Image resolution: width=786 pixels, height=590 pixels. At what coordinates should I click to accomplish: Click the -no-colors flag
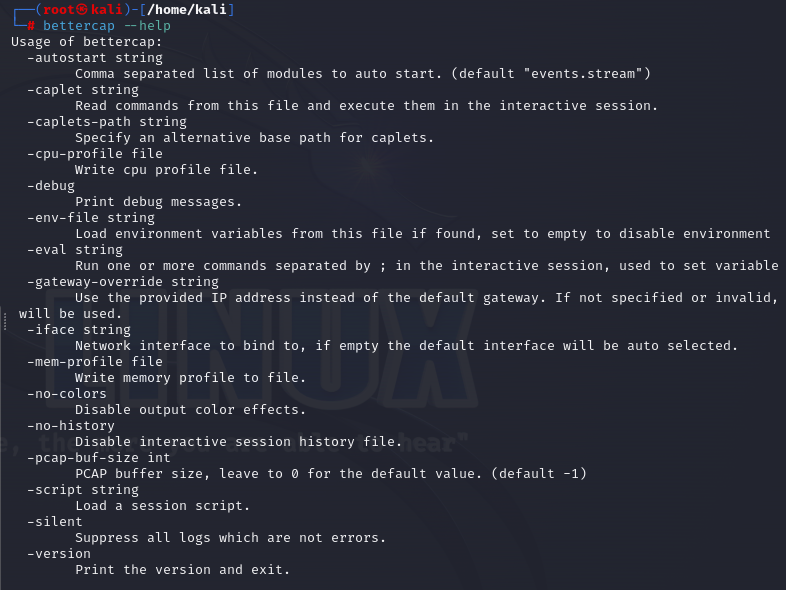pyautogui.click(x=67, y=393)
